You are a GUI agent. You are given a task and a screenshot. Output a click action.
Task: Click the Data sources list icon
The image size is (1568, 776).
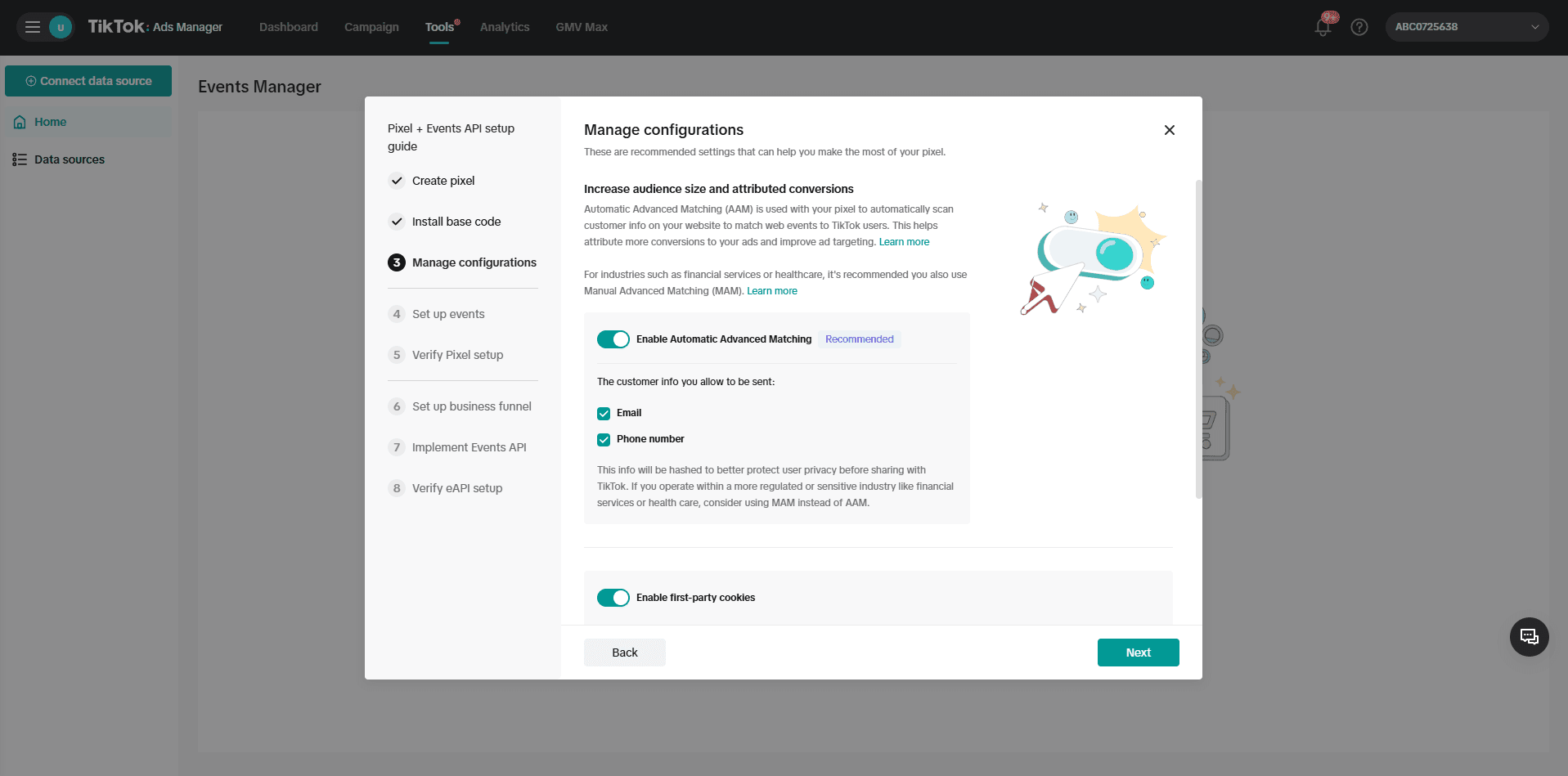tap(20, 159)
